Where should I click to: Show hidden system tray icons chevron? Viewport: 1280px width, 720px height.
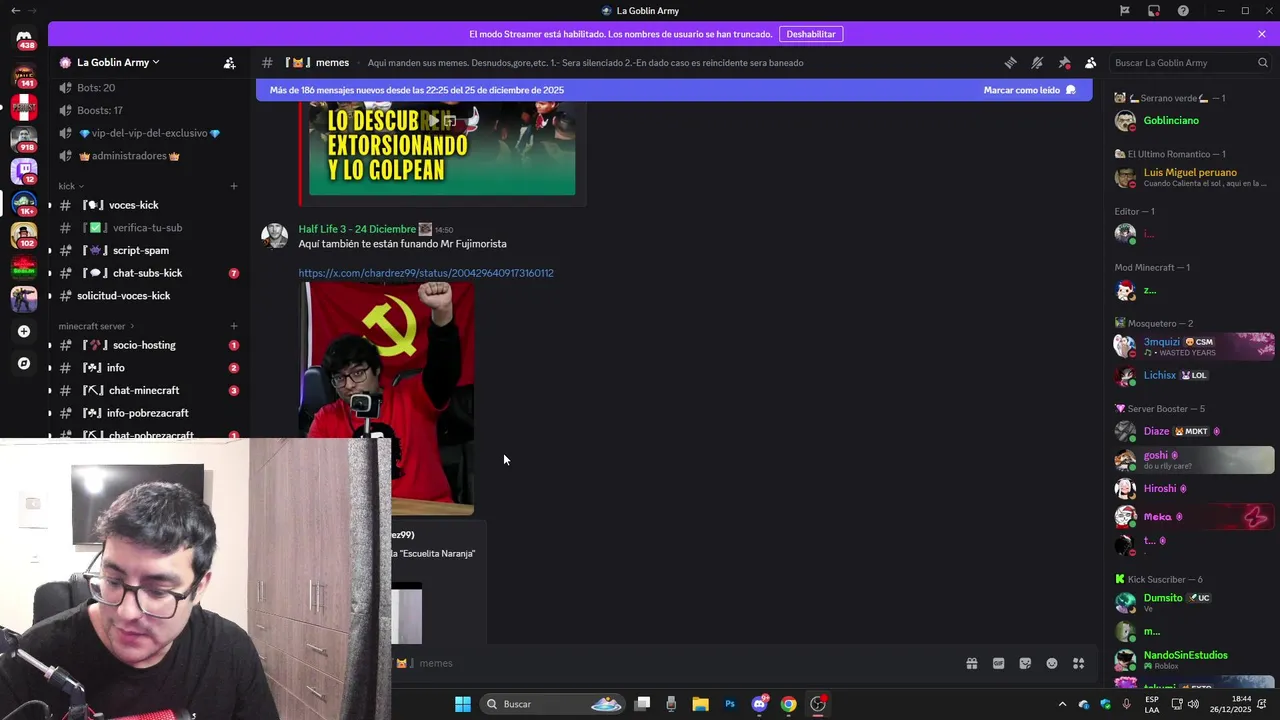(1062, 704)
